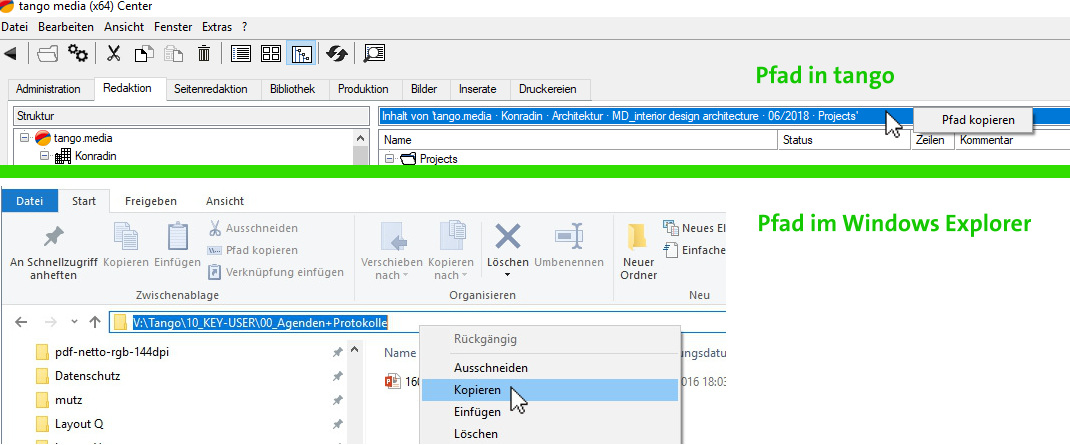The image size is (1070, 445).
Task: Open the Löschen dropdown arrow in Explorer
Action: (508, 275)
